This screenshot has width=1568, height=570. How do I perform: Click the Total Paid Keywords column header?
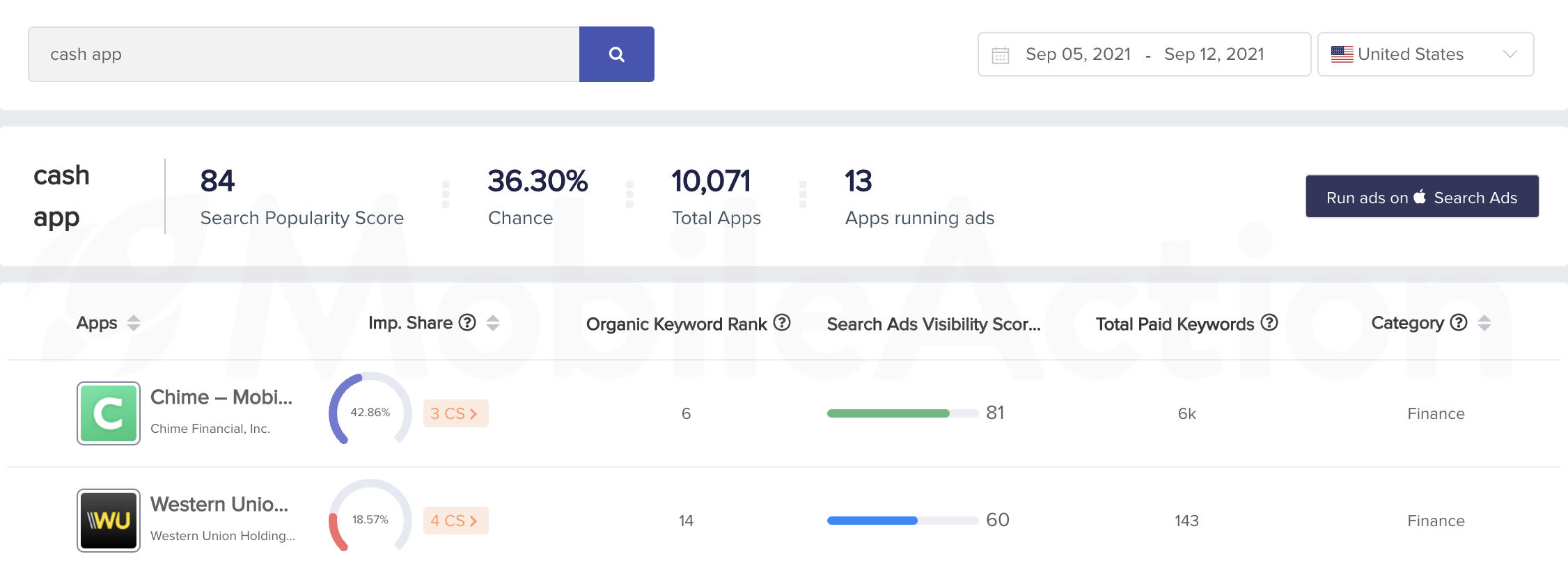pos(1175,324)
